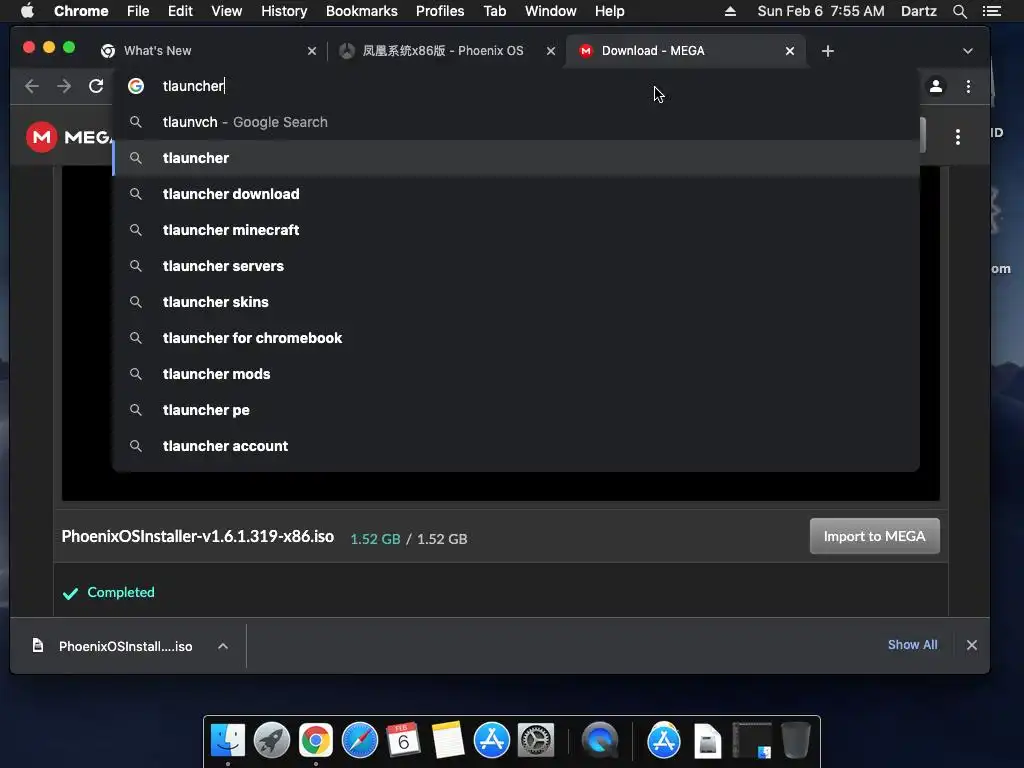Open Notes from the Dock

448,741
